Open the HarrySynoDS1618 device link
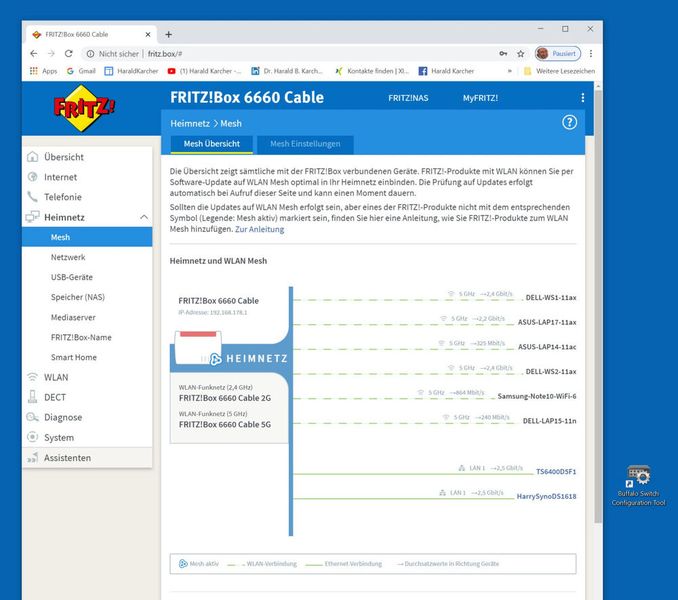 click(547, 496)
